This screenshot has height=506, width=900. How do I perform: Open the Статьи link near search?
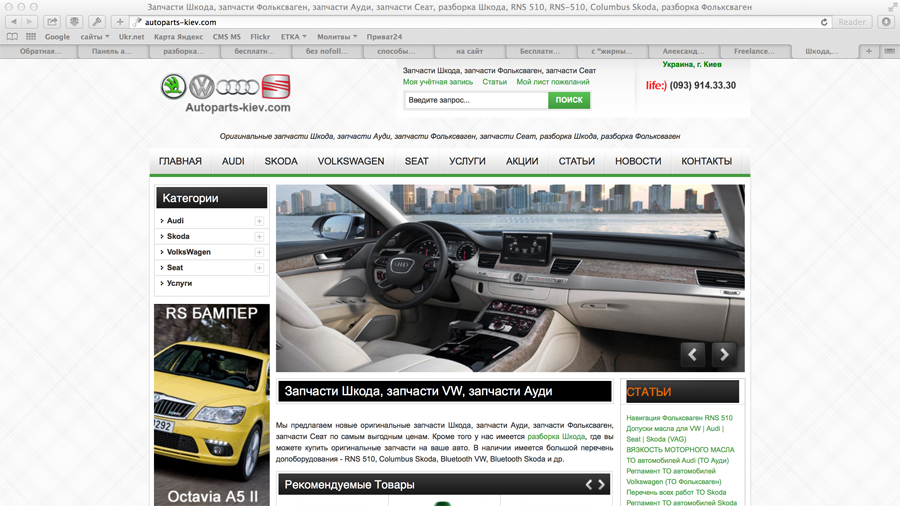point(494,82)
